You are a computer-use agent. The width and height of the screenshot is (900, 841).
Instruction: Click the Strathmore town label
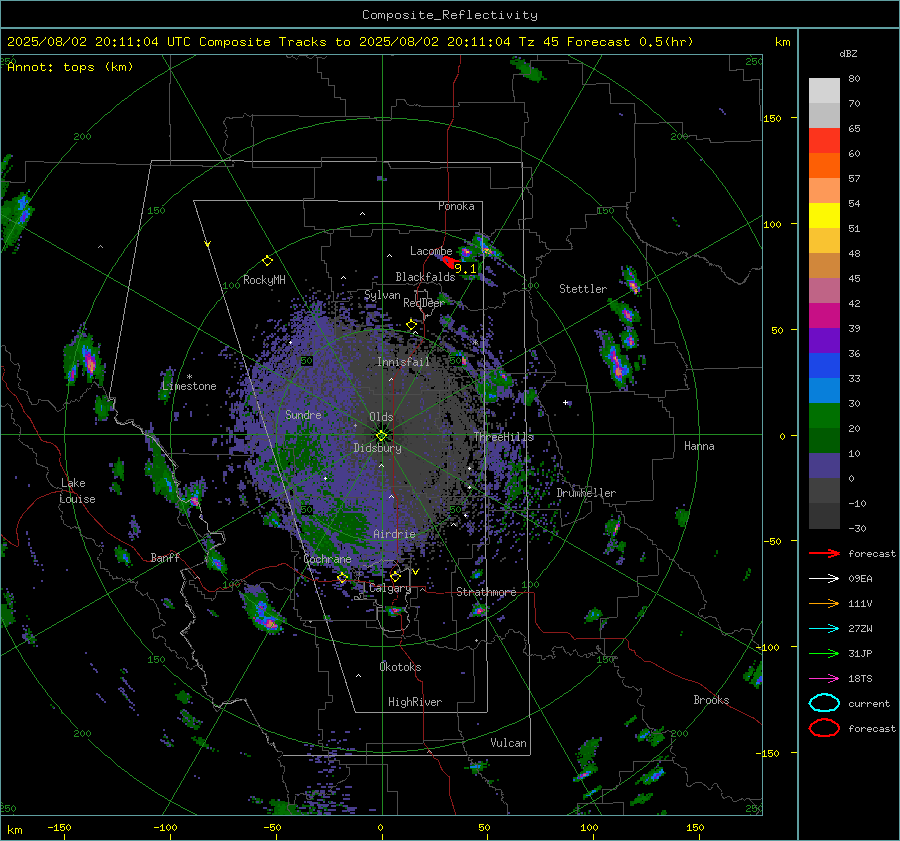486,592
